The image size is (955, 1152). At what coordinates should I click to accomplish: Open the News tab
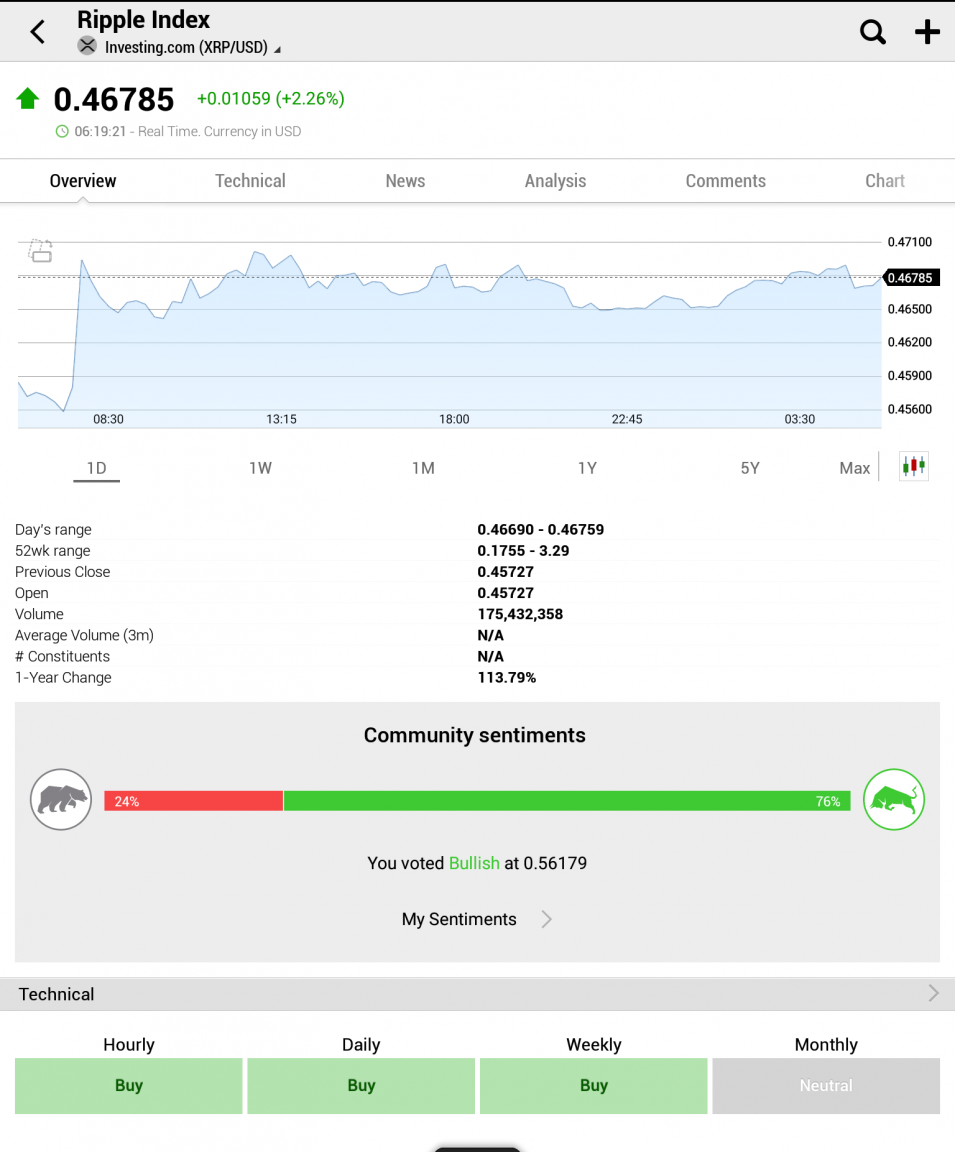406,181
